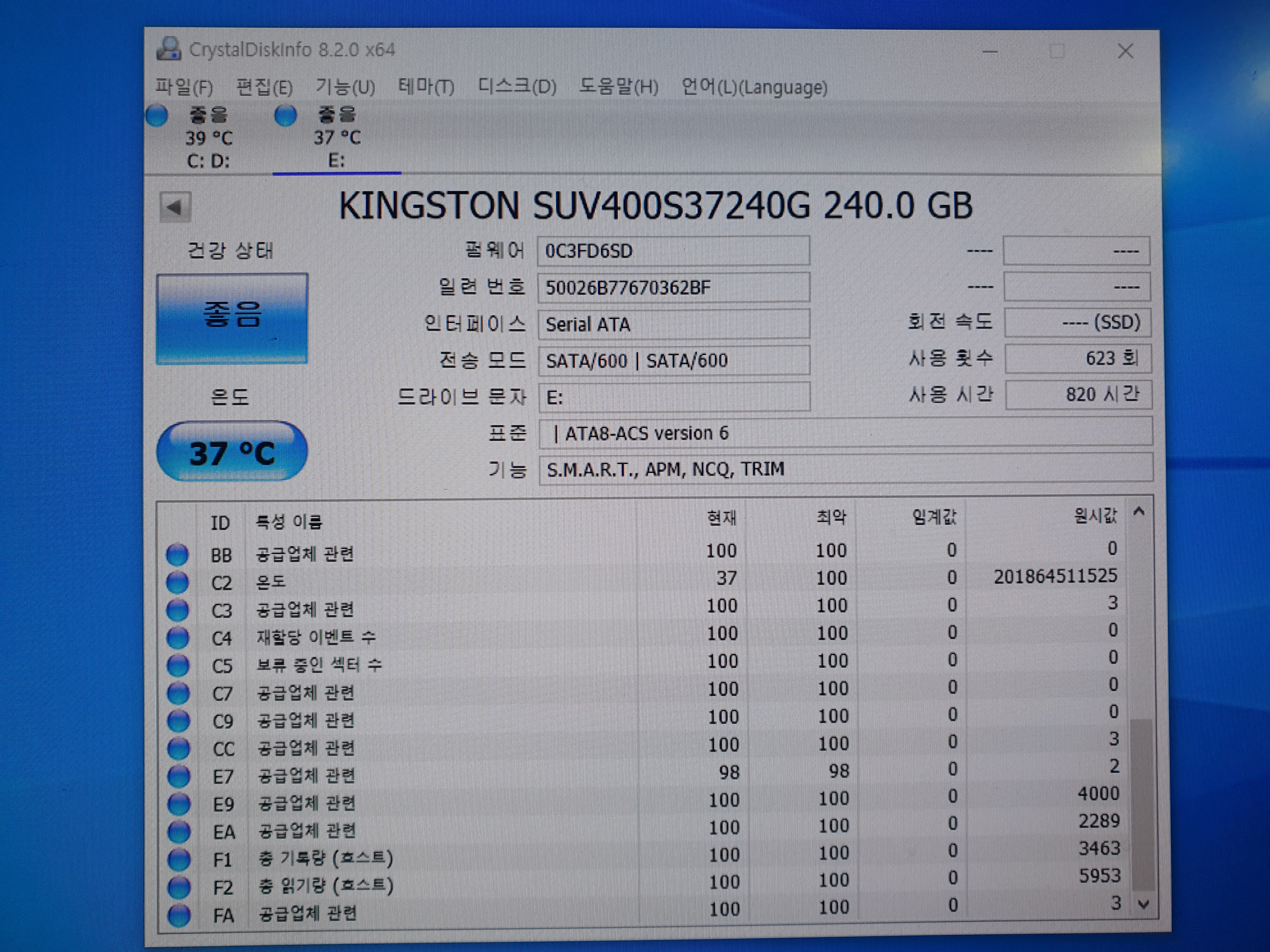This screenshot has width=1270, height=952.
Task: Click raw value 2289 in row EA
Action: [x=1099, y=821]
